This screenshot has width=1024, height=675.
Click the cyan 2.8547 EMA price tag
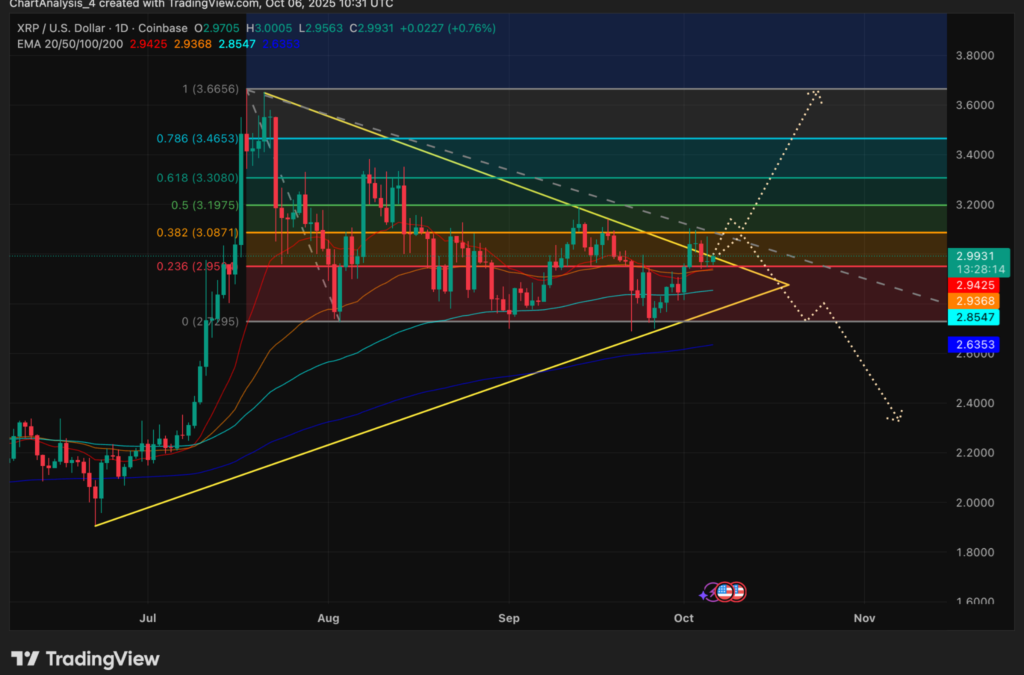point(973,318)
